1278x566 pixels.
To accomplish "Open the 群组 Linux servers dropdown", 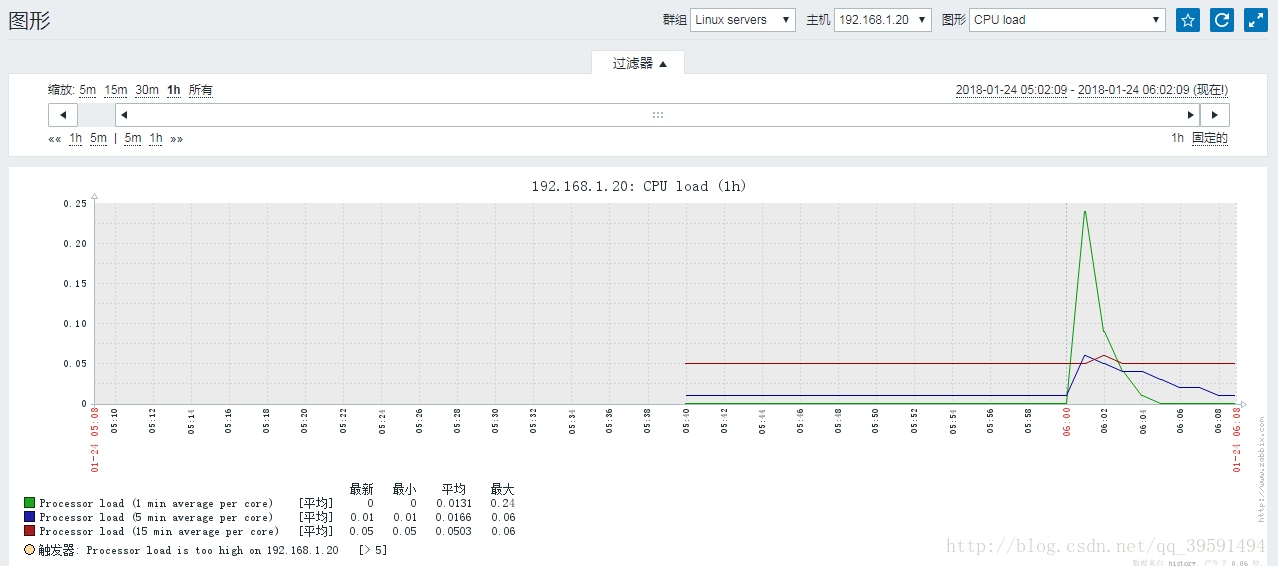I will pos(742,20).
